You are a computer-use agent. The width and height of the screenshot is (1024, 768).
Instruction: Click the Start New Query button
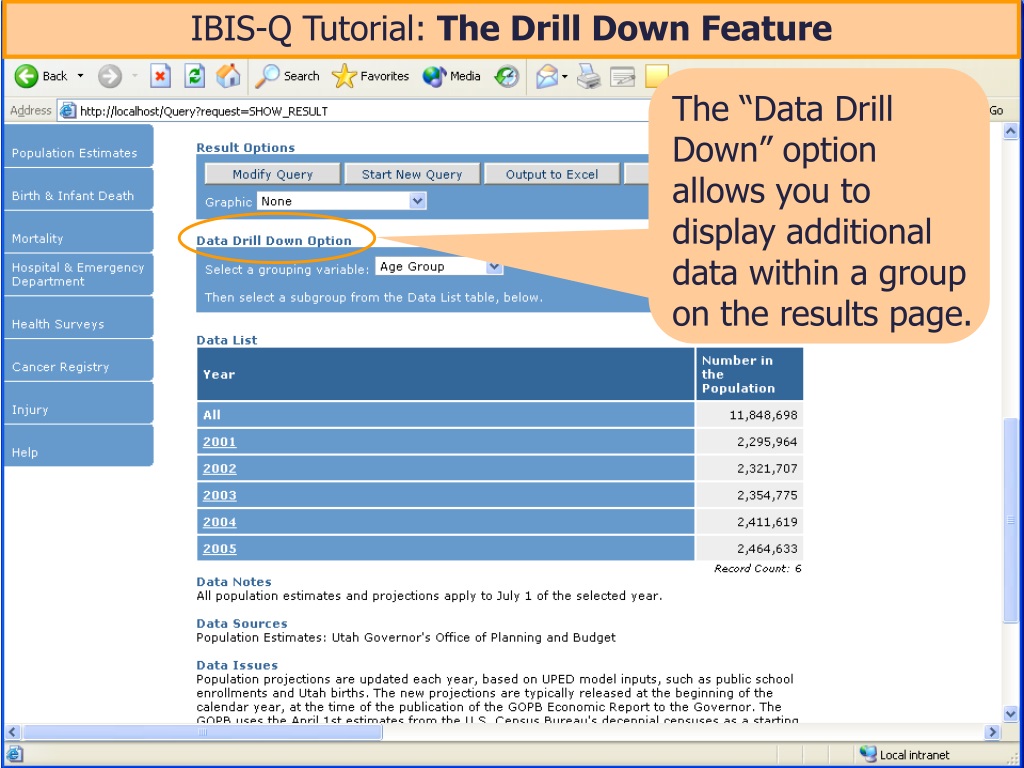coord(412,174)
